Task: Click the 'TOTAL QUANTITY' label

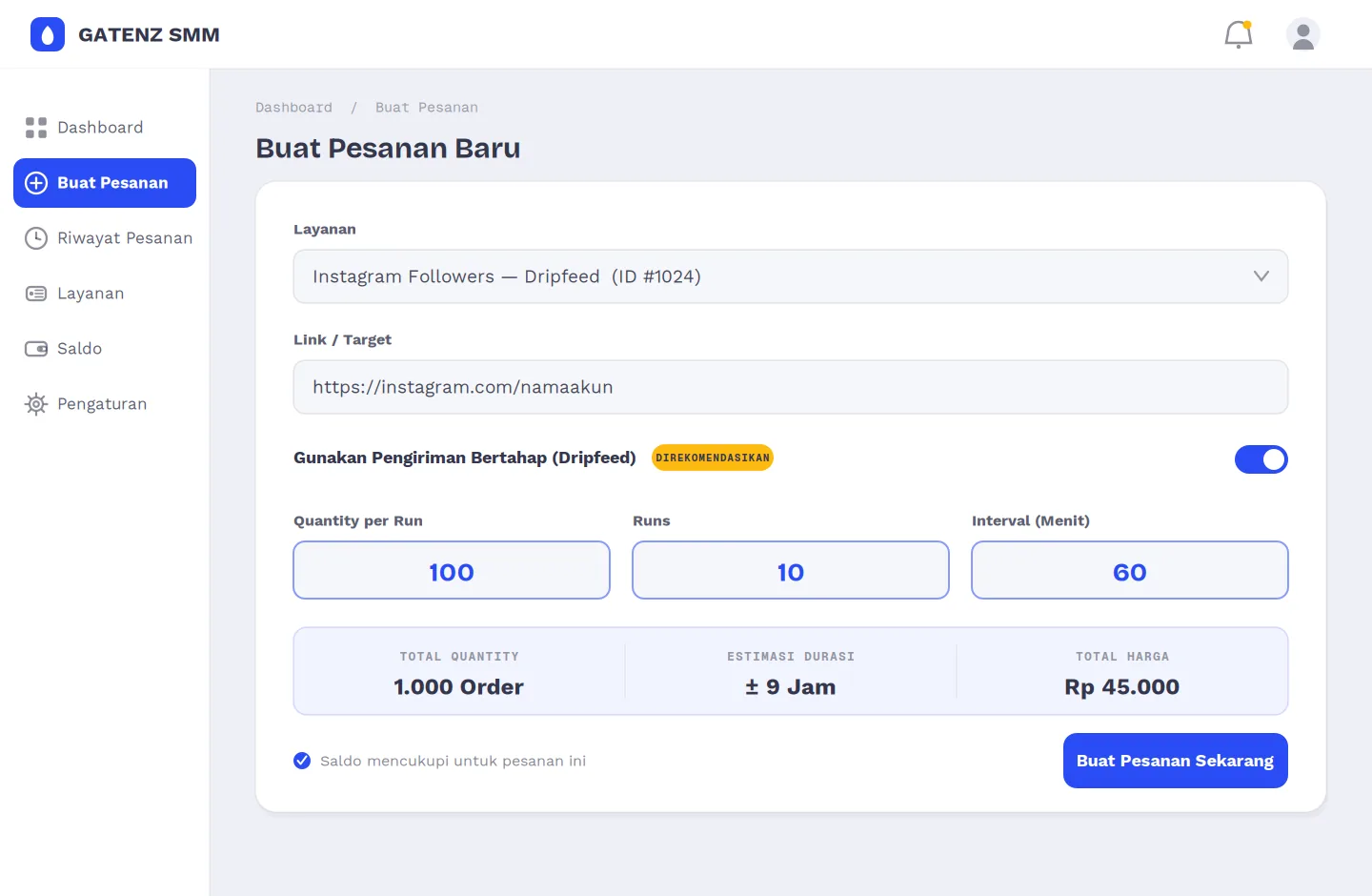Action: pos(459,657)
